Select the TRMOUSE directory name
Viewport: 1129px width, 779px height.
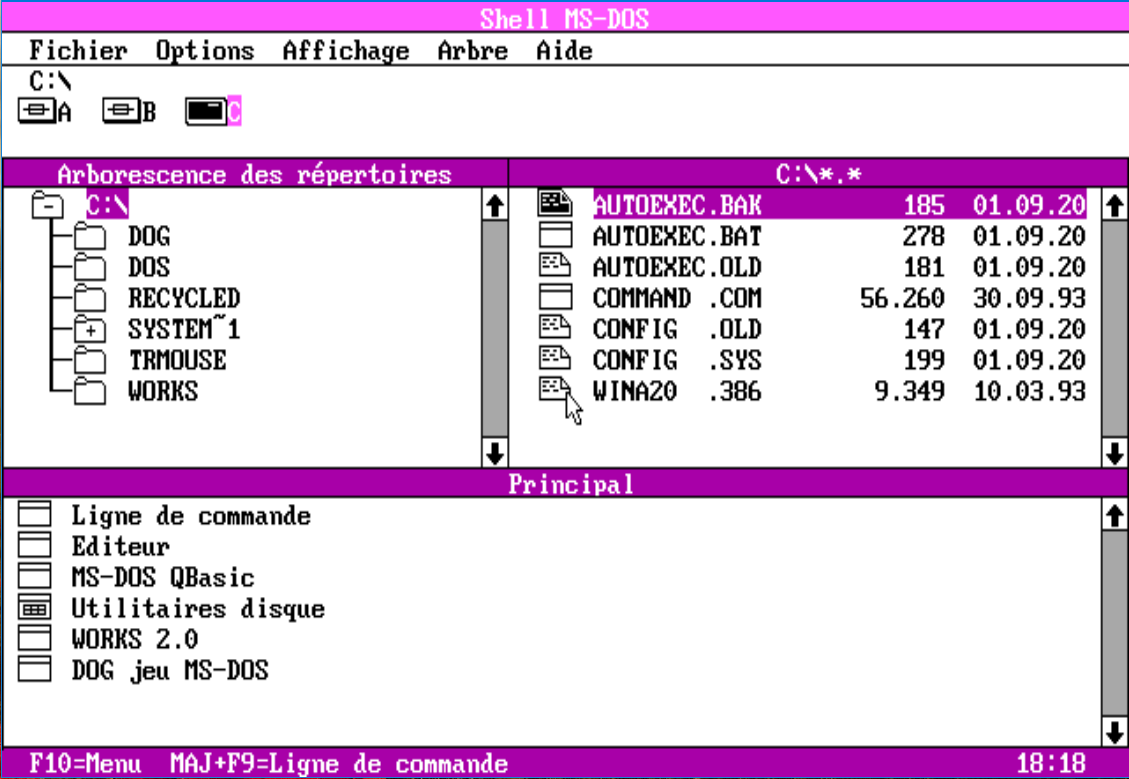coord(177,360)
